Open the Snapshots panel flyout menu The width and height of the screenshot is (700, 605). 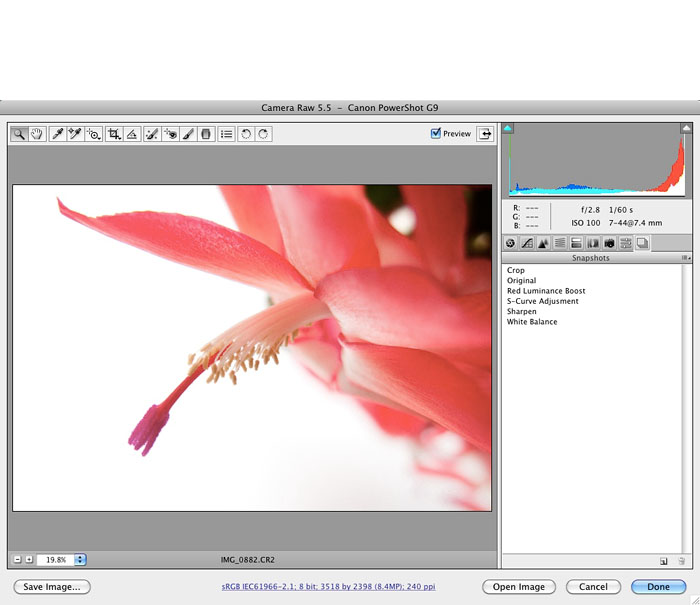[x=686, y=258]
